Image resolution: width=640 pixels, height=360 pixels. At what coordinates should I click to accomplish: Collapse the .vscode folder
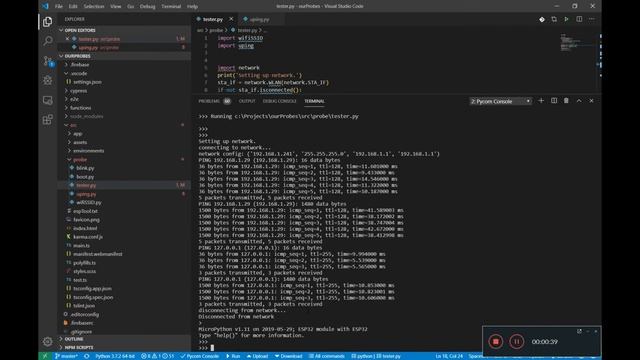78,73
